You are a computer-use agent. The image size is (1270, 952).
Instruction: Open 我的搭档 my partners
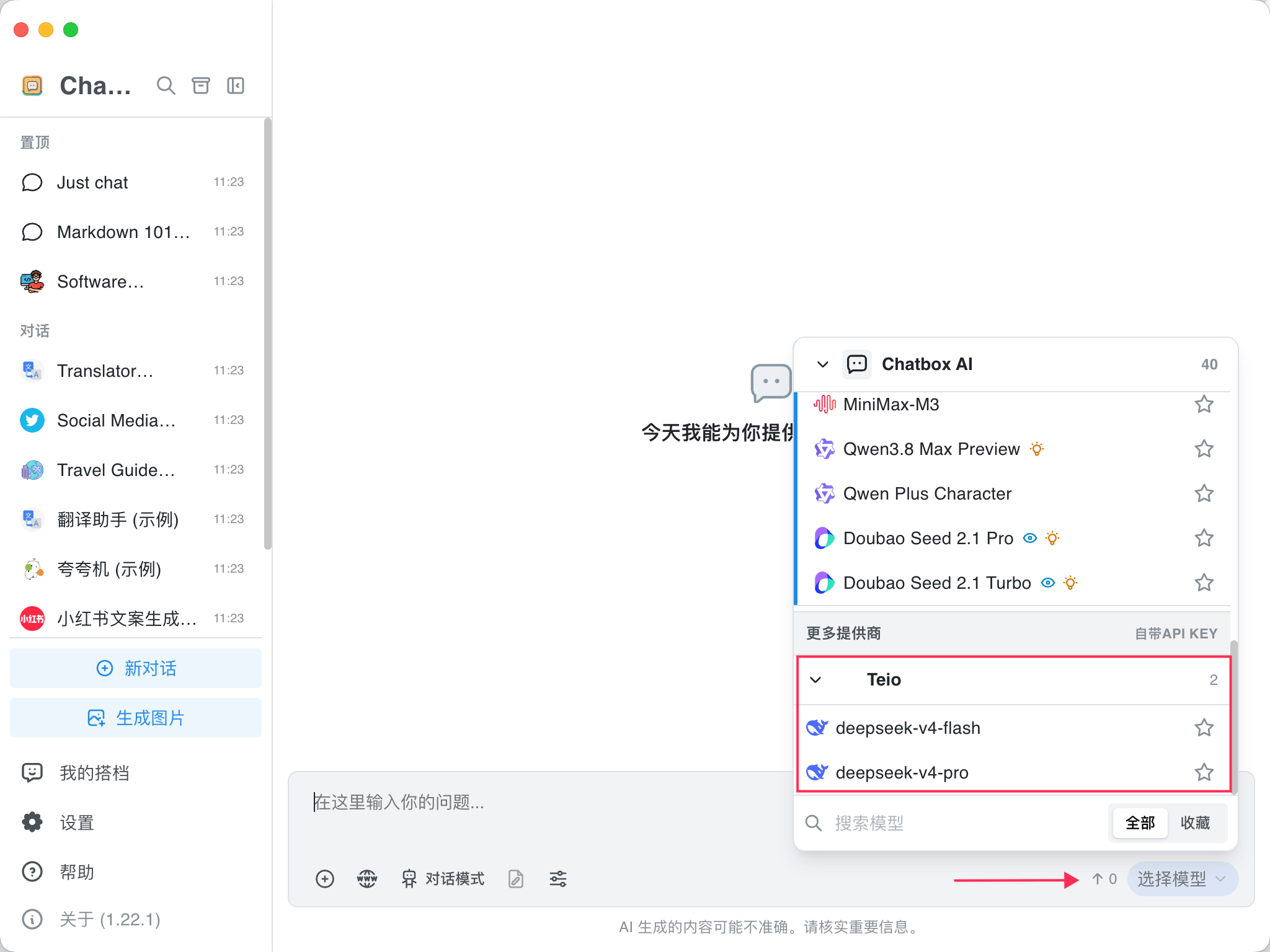pos(136,773)
